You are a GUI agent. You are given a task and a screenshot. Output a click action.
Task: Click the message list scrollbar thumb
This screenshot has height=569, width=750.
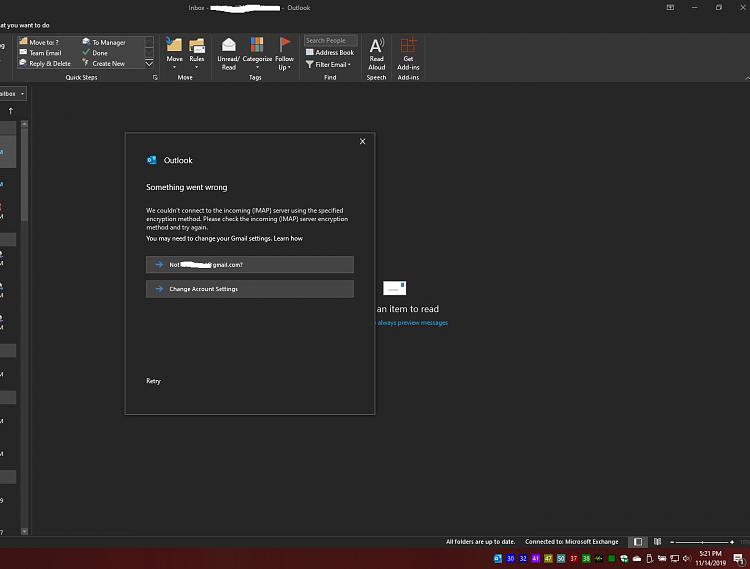[x=24, y=175]
